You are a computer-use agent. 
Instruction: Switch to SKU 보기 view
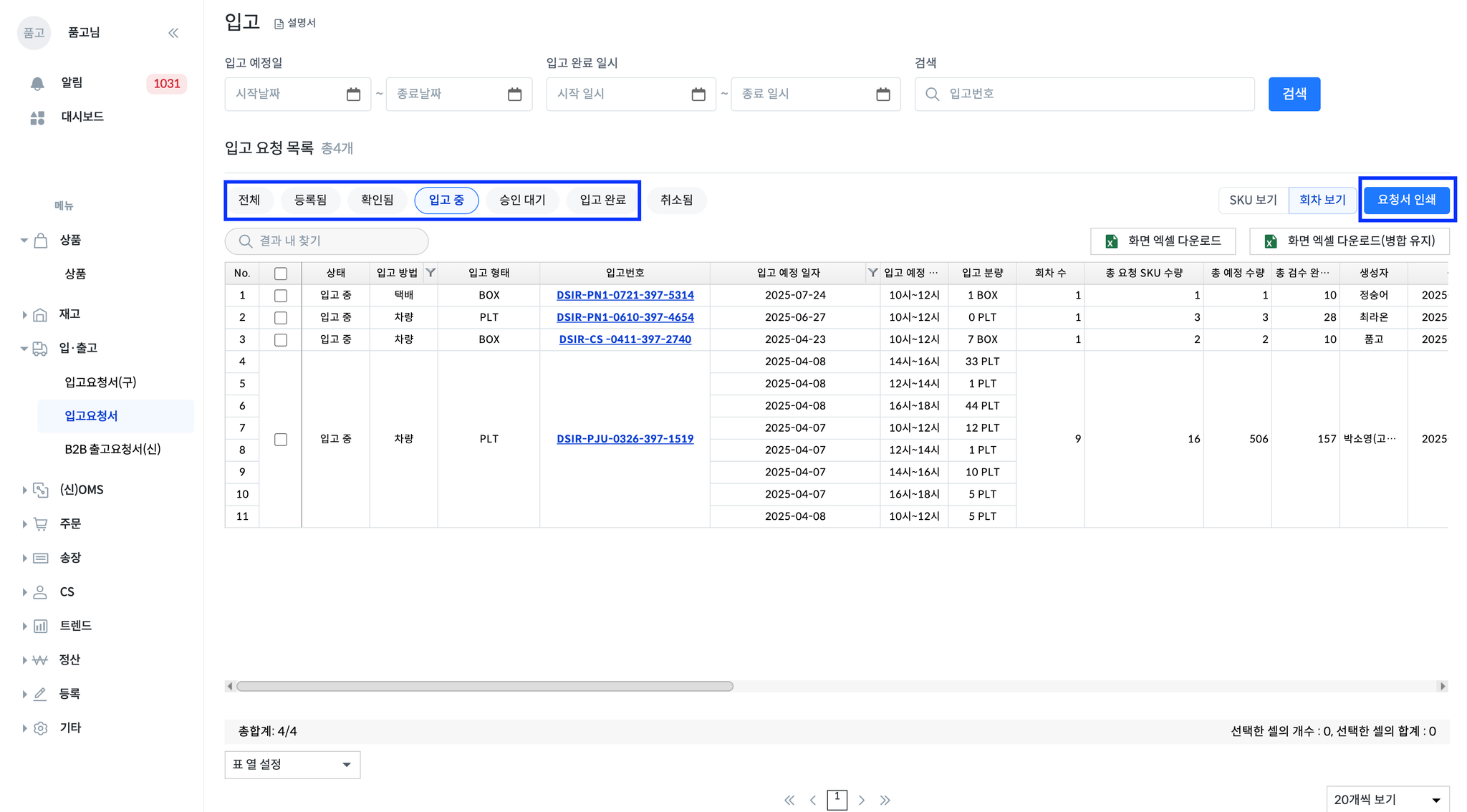click(x=1253, y=200)
